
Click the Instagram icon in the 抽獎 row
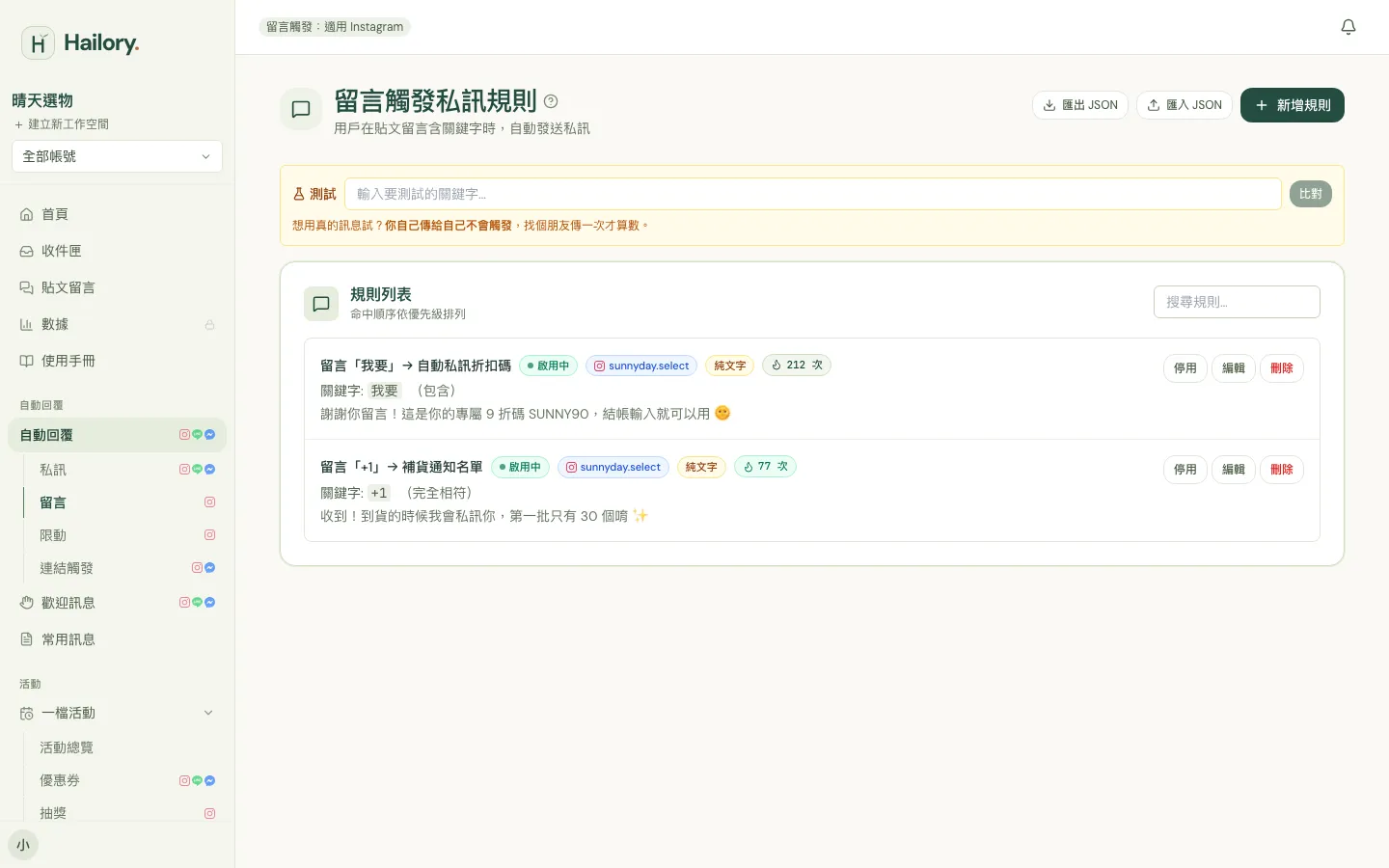point(209,813)
